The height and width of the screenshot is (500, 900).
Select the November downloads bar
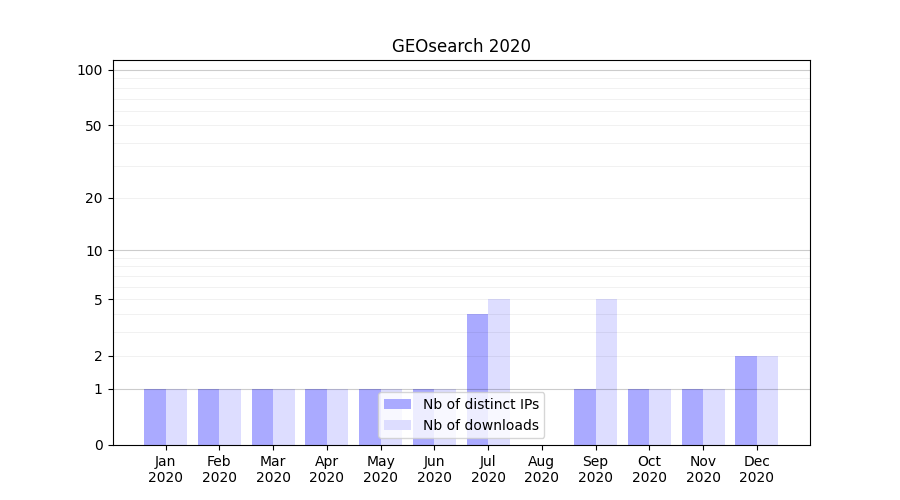click(x=714, y=417)
